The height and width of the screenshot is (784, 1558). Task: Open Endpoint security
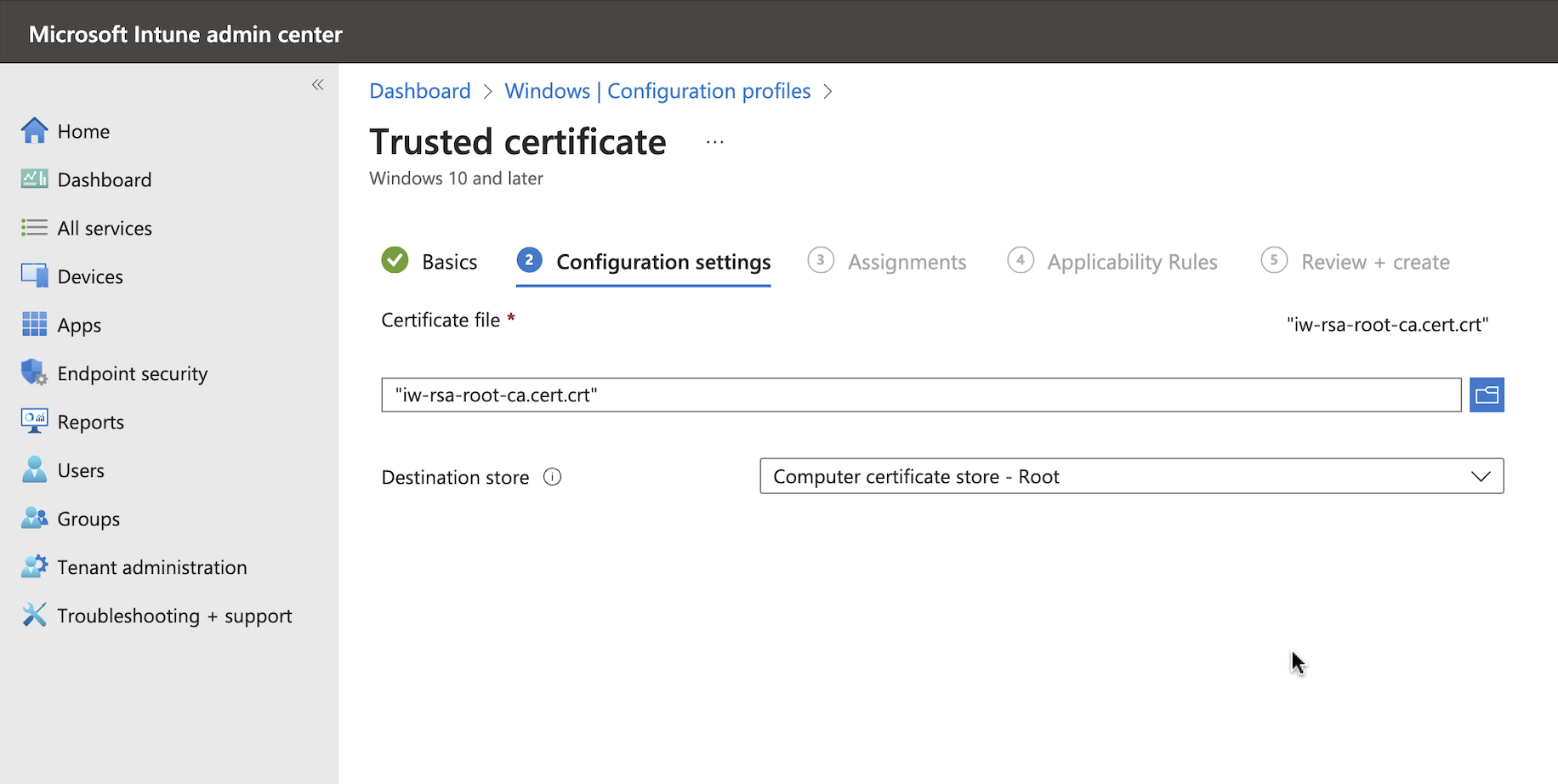[x=132, y=372]
